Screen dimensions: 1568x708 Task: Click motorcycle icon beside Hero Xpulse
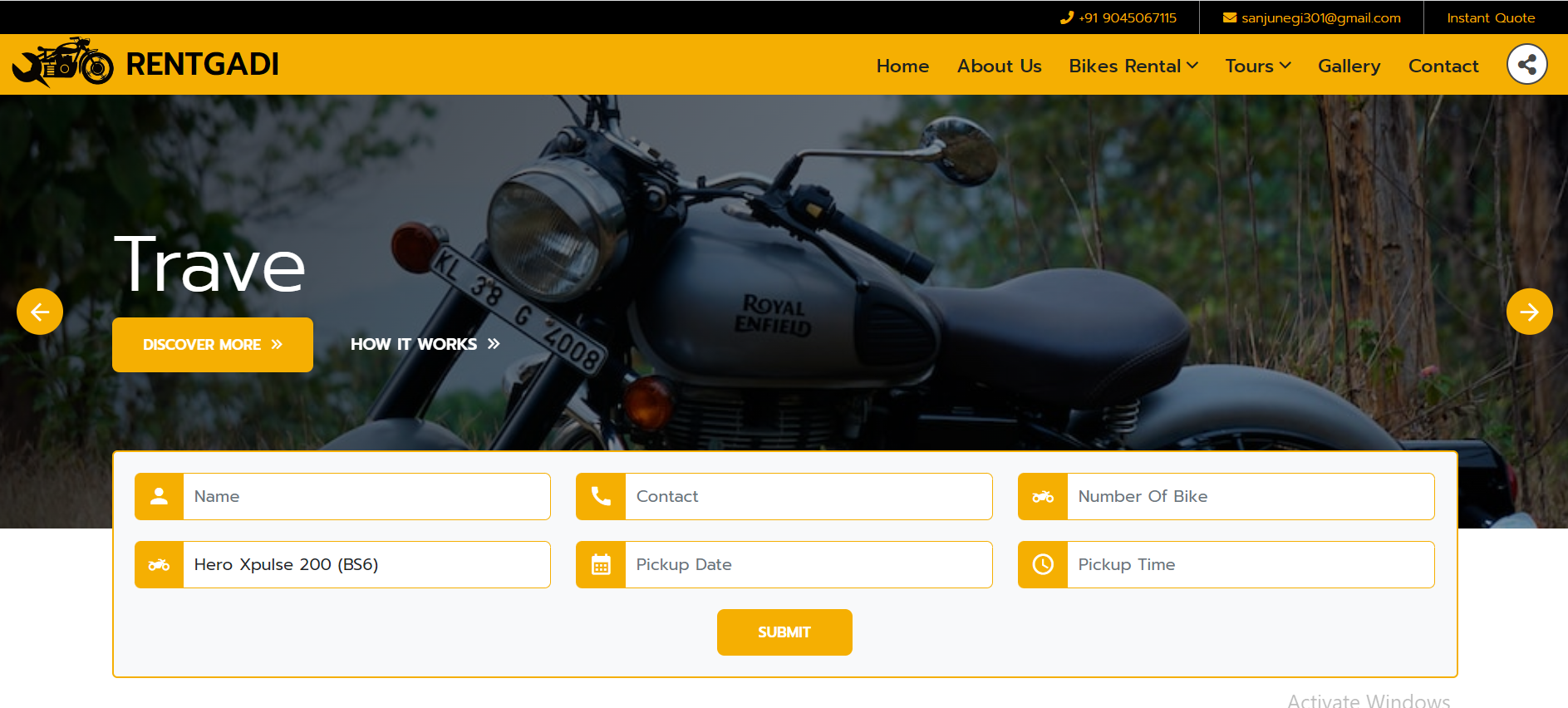(x=160, y=564)
